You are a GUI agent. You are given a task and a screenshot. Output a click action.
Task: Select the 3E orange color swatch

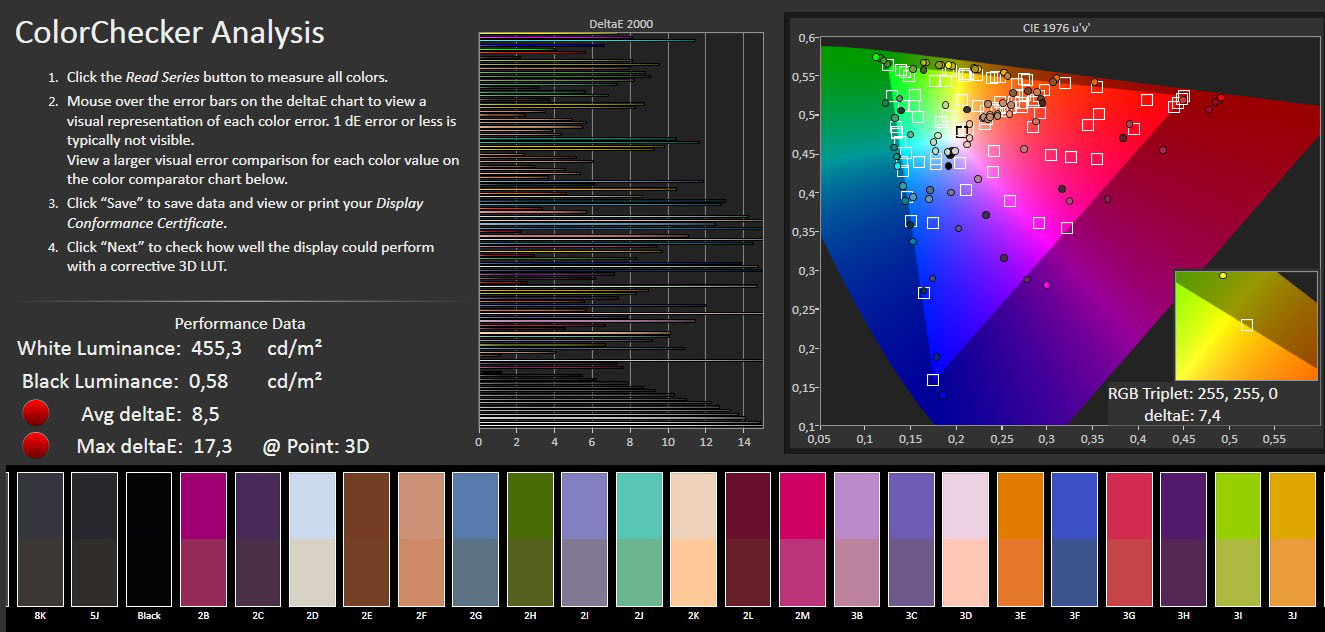pyautogui.click(x=1021, y=539)
